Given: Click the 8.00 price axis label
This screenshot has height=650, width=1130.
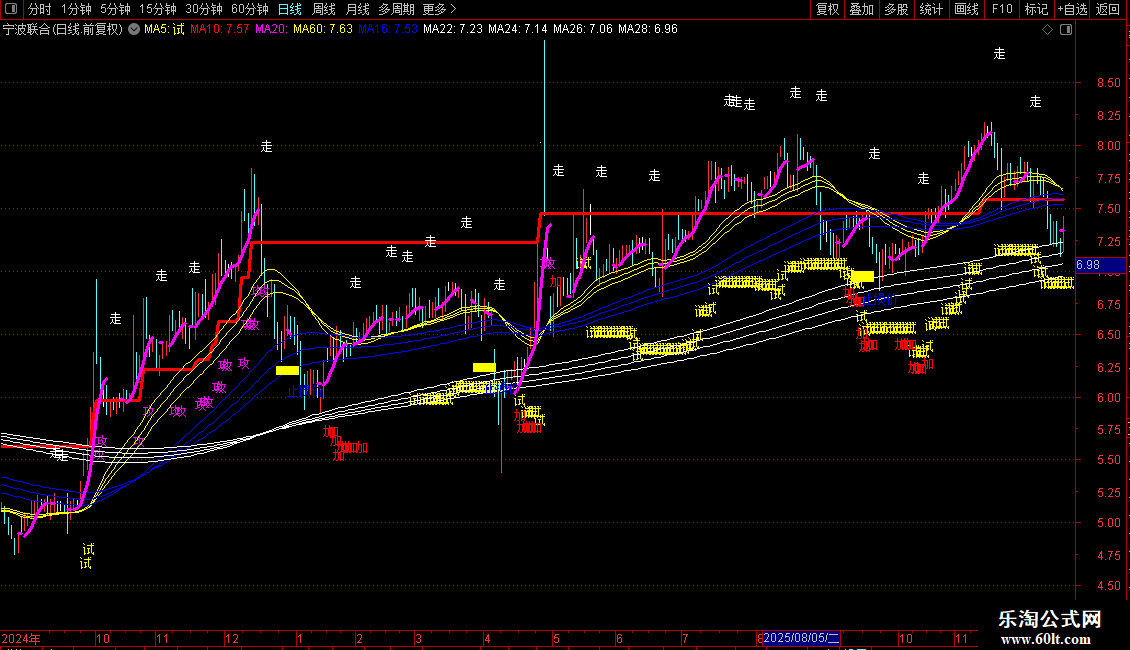Looking at the screenshot, I should tap(1108, 146).
